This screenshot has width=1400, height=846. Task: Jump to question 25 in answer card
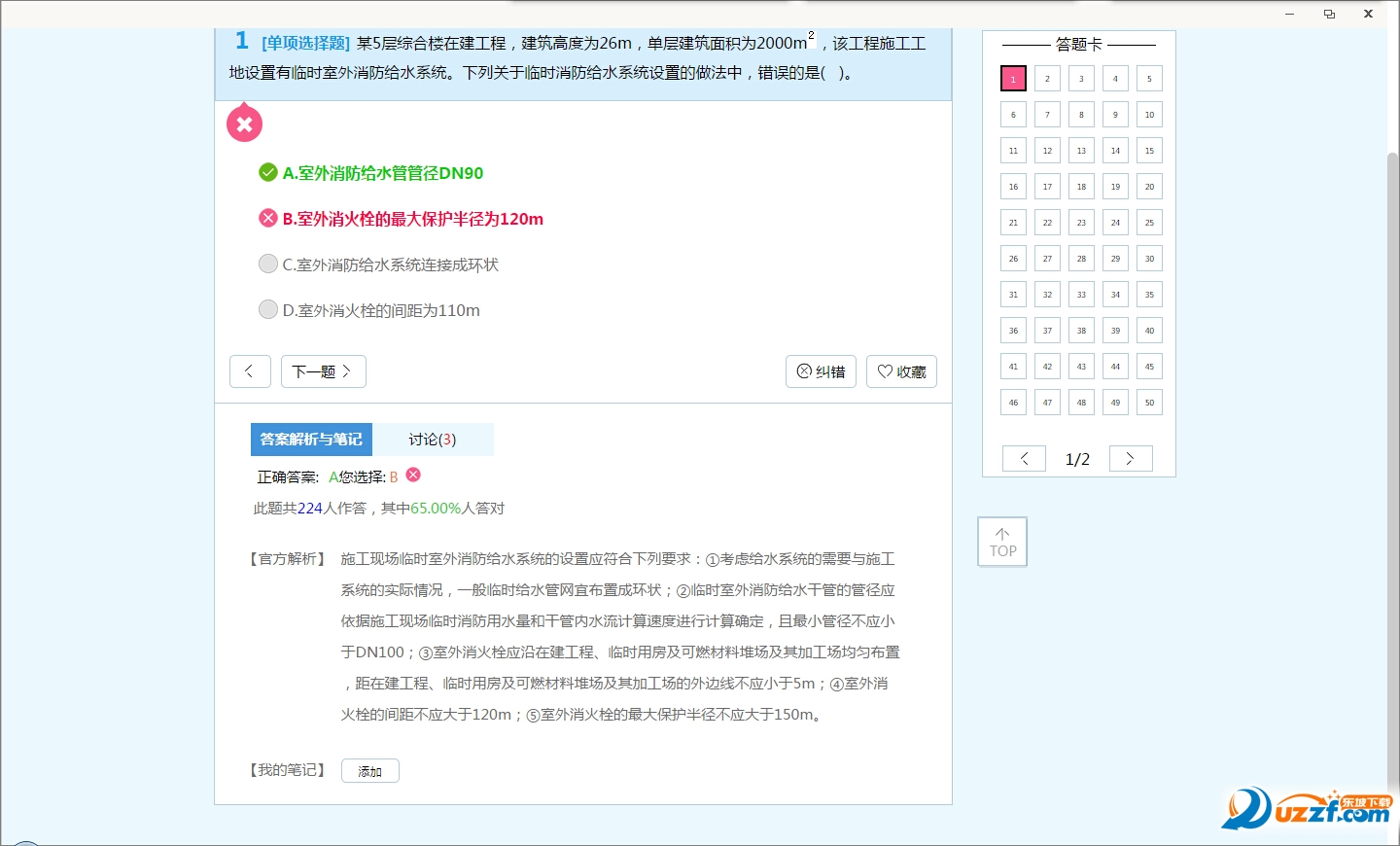1149,223
